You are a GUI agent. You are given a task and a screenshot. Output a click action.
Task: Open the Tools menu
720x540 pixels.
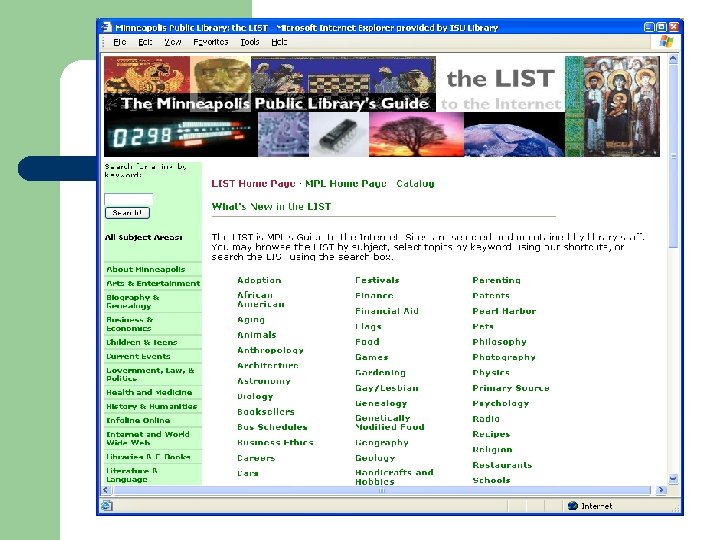250,42
